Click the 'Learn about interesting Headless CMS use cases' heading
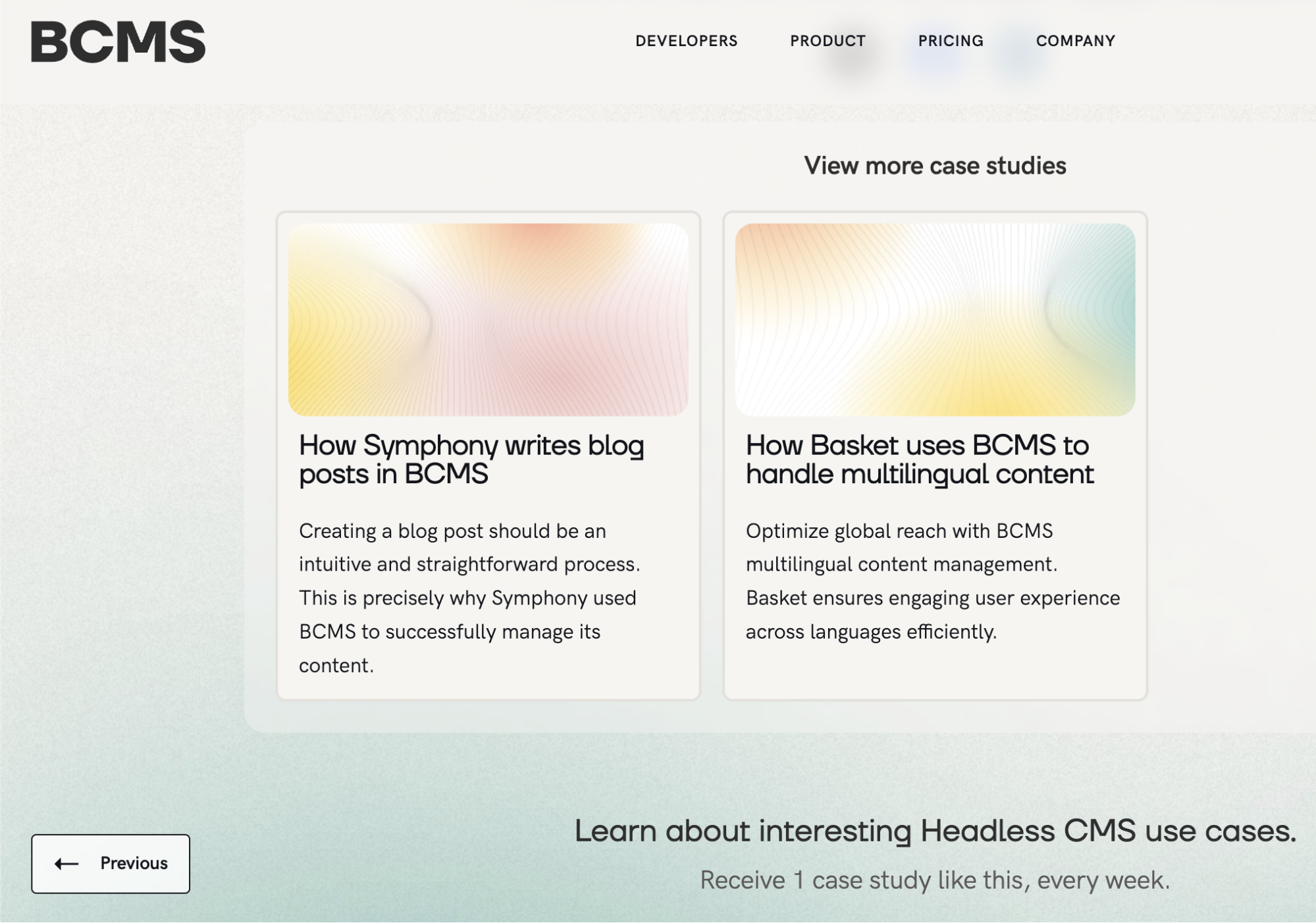 click(935, 831)
